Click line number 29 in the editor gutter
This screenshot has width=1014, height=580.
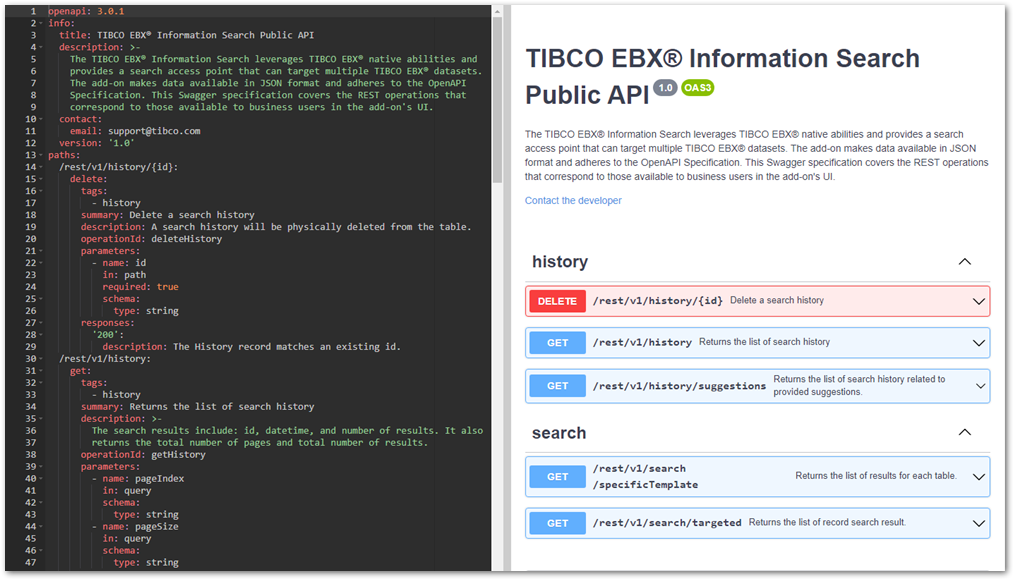(31, 347)
